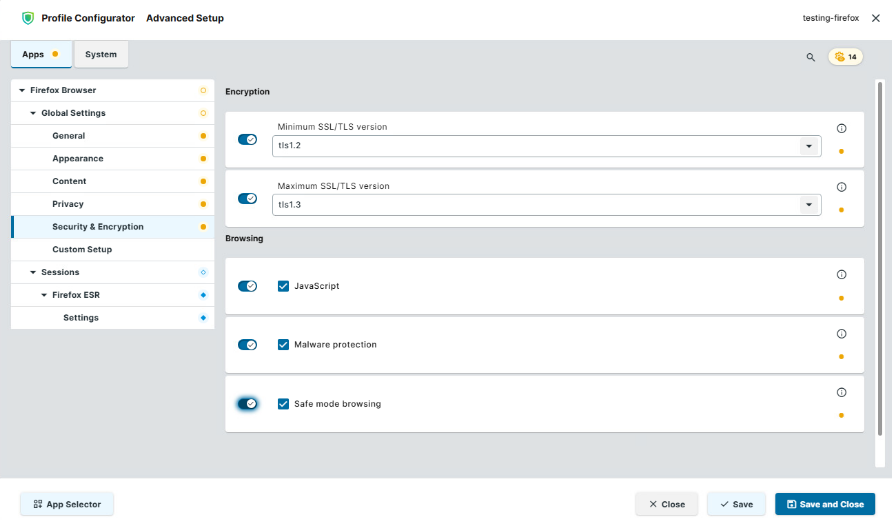892x523 pixels.
Task: Click the vertical scrollbar in settings panel
Action: point(880,259)
